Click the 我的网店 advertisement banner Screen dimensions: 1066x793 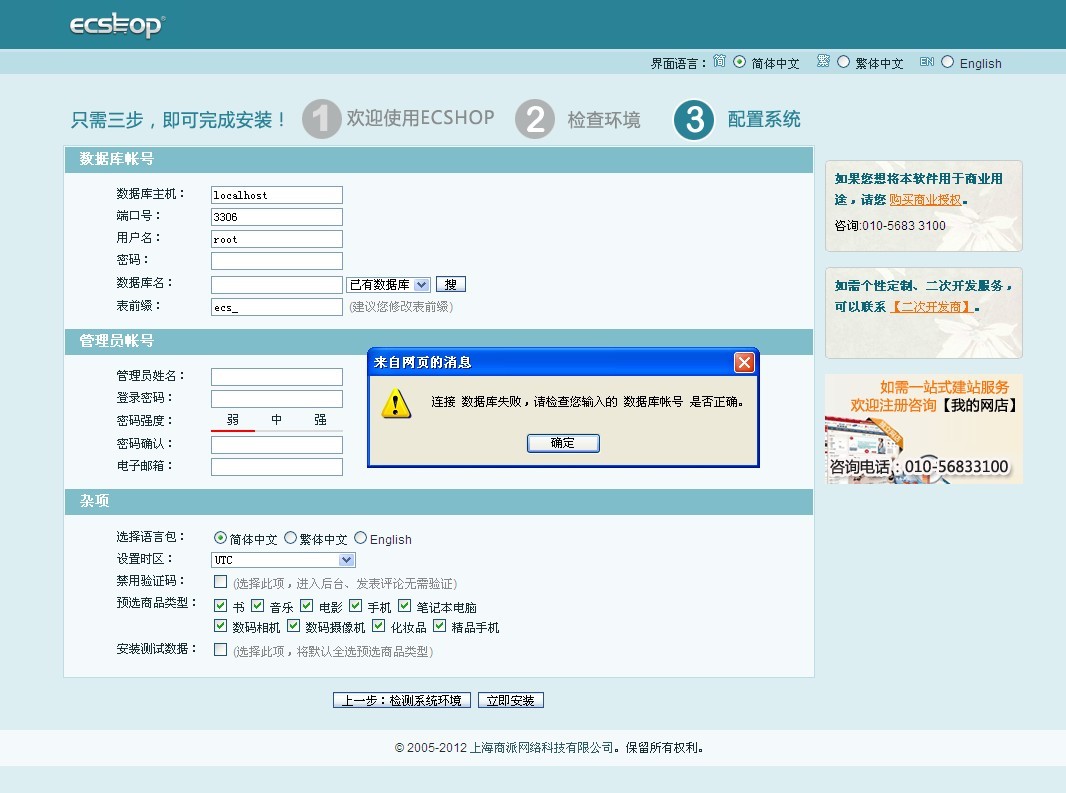(923, 428)
